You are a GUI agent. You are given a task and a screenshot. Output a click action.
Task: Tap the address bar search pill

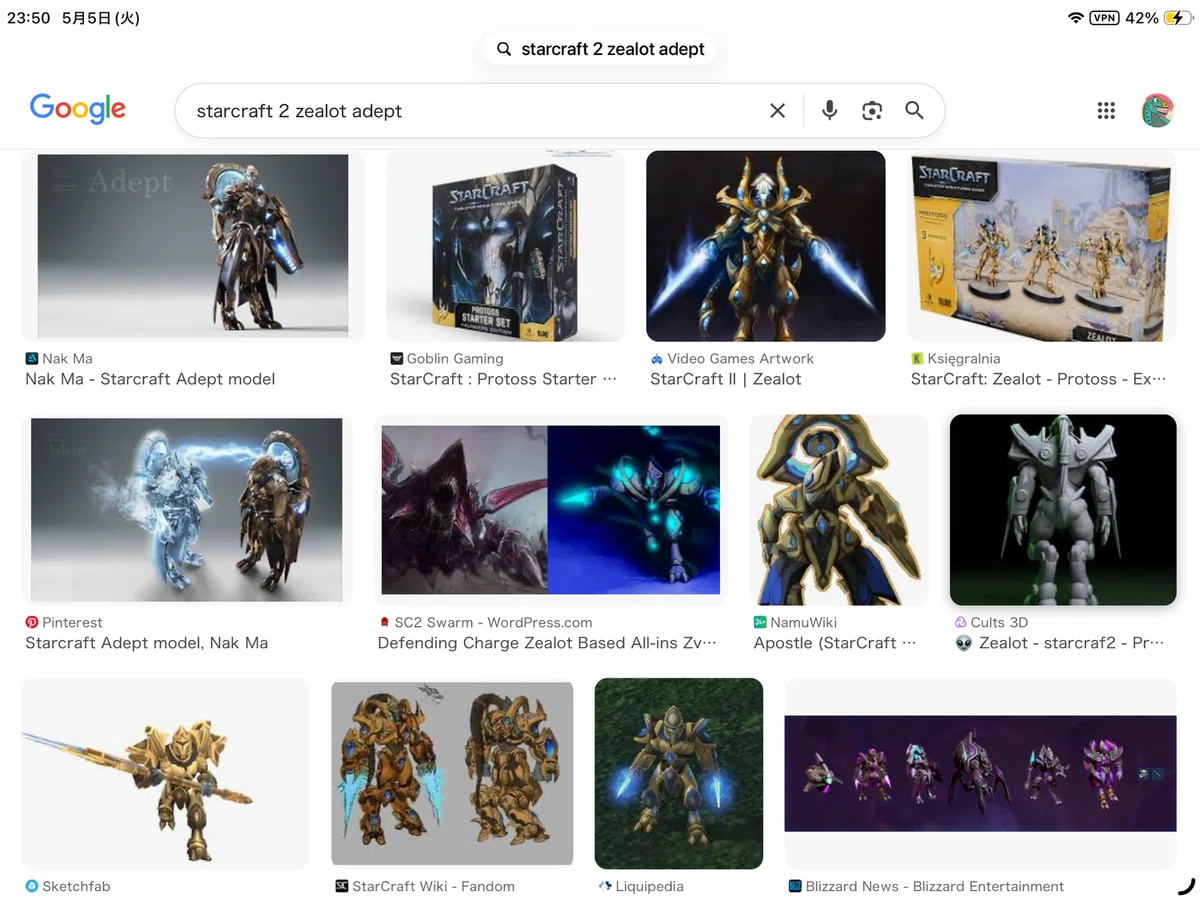[600, 49]
